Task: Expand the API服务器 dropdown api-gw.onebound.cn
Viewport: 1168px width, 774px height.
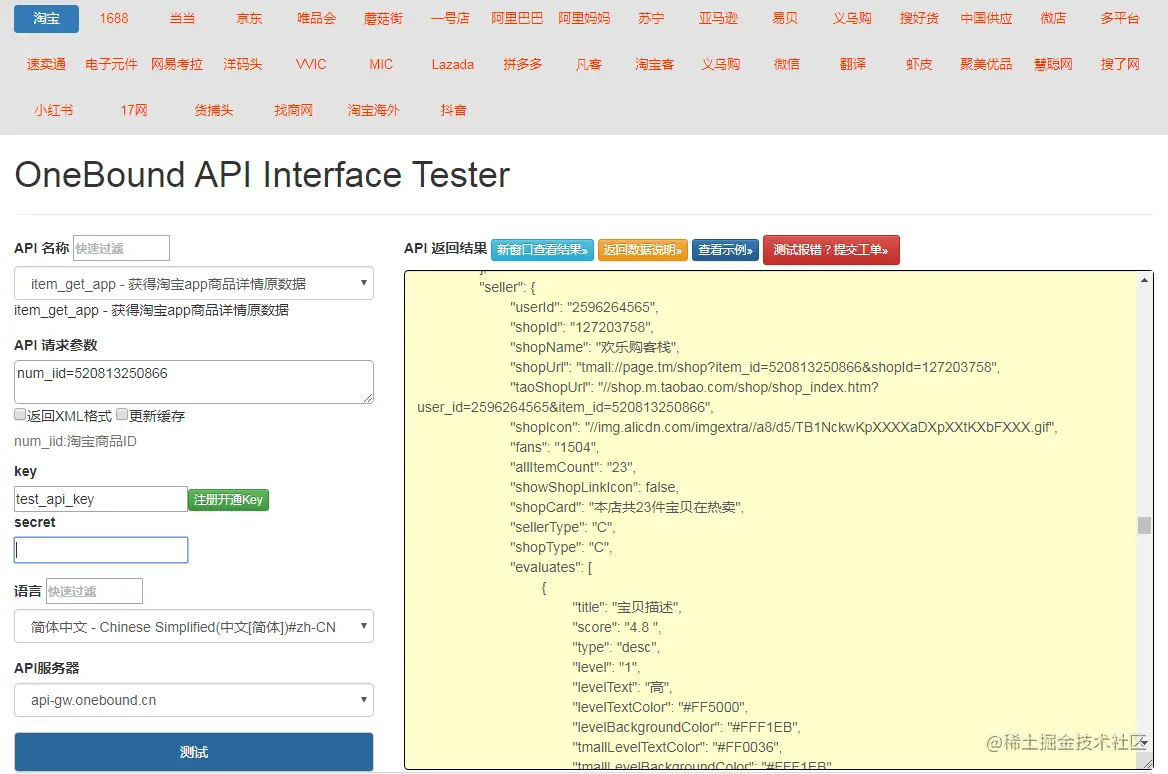Action: [194, 700]
